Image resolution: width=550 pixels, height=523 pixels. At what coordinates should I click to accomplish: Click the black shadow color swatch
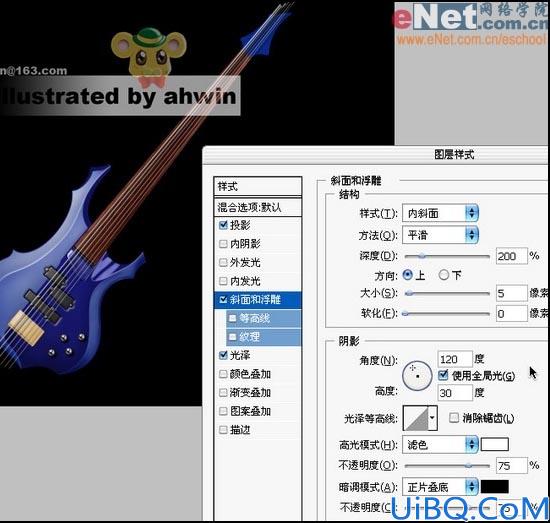pyautogui.click(x=495, y=487)
